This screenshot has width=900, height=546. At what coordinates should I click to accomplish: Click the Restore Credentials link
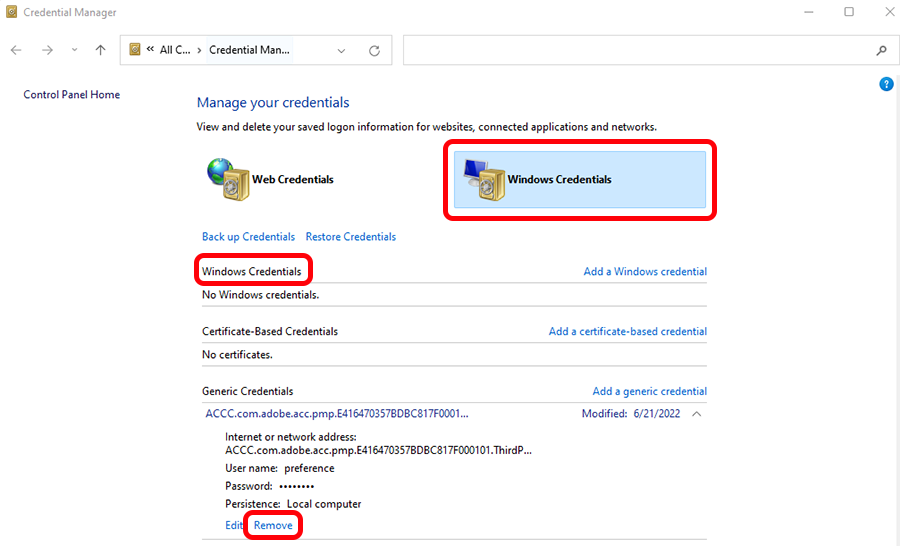(350, 237)
